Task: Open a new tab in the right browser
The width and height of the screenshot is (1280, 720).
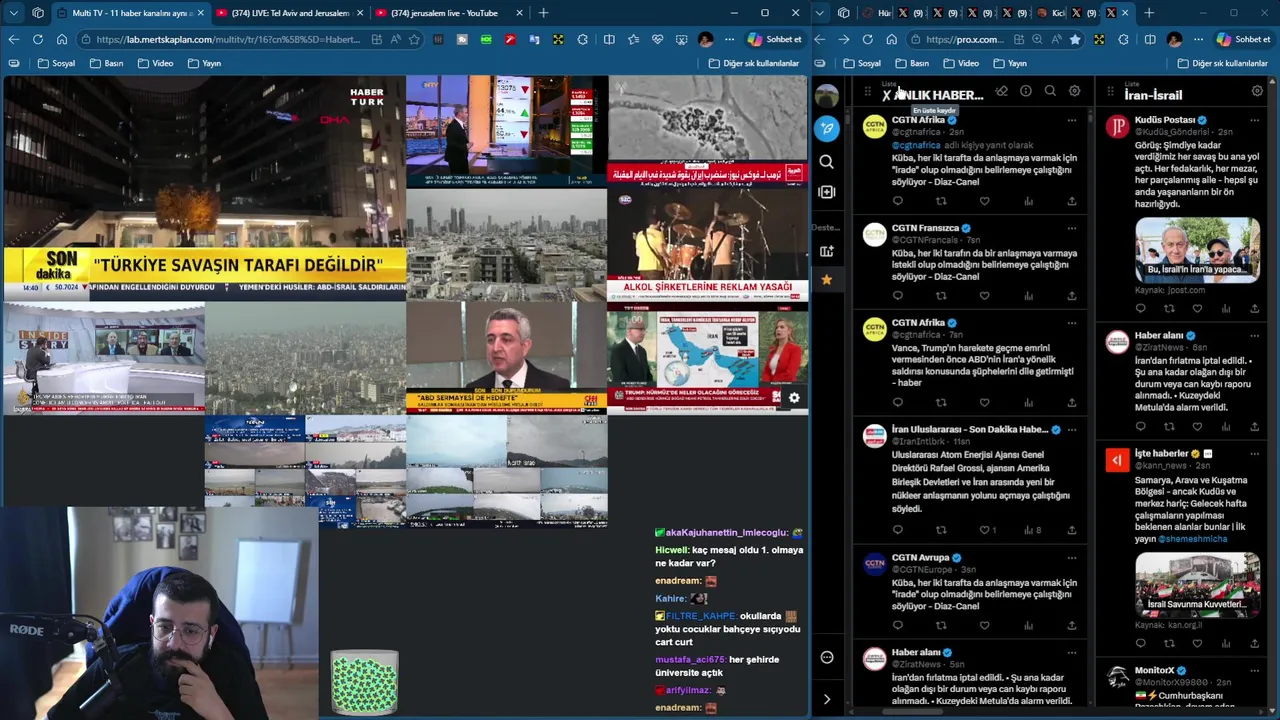Action: [x=1149, y=13]
